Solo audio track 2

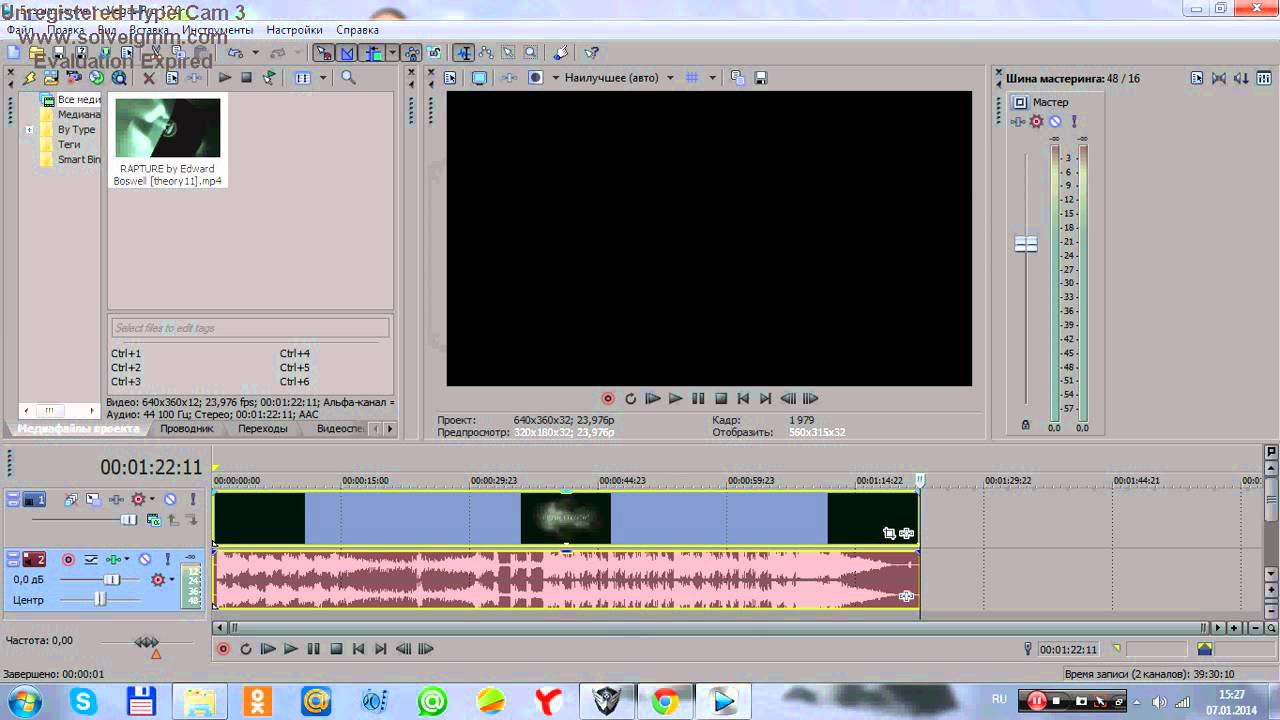(167, 559)
